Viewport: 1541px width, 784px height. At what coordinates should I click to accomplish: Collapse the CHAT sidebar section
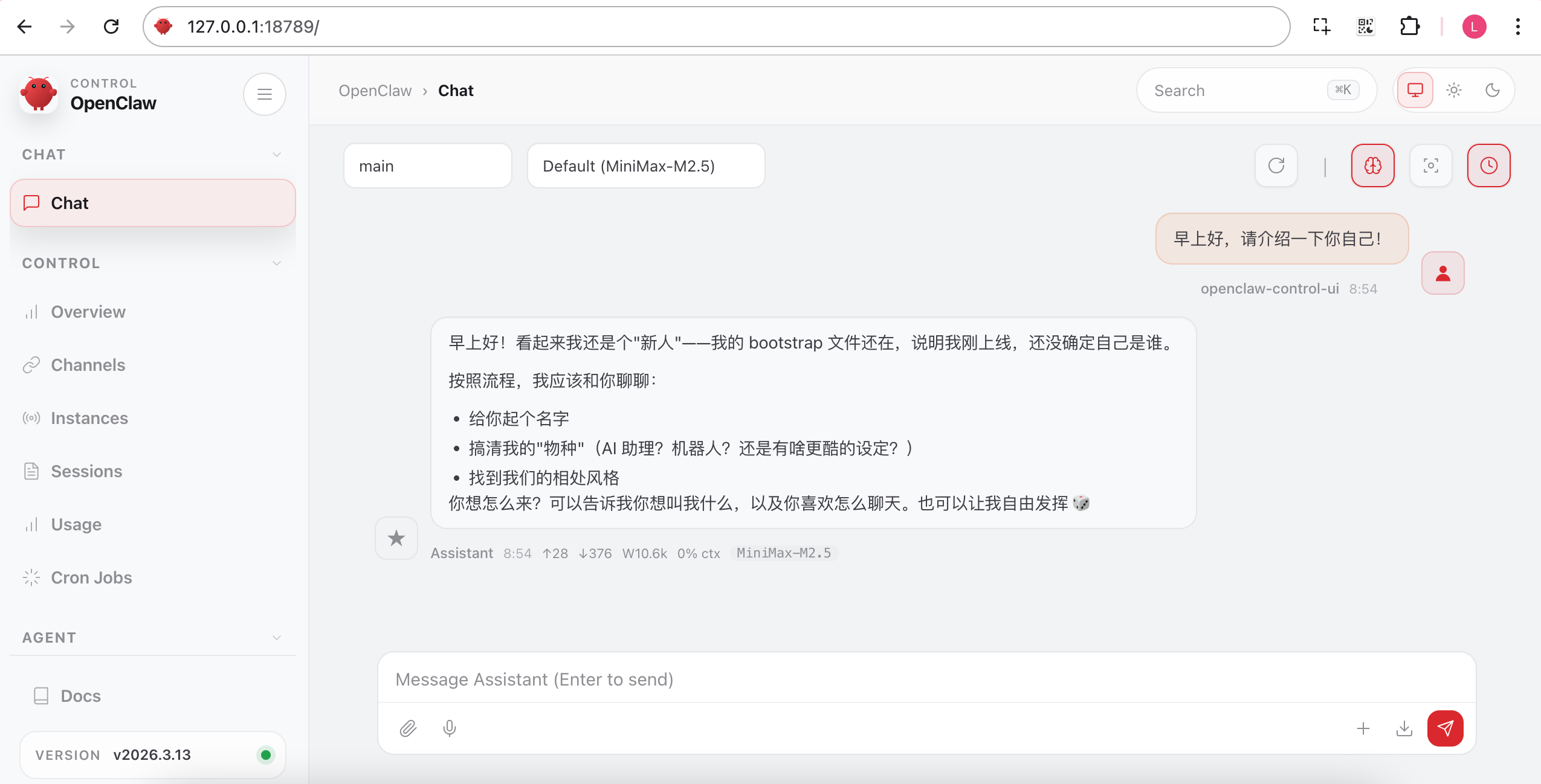(x=277, y=154)
